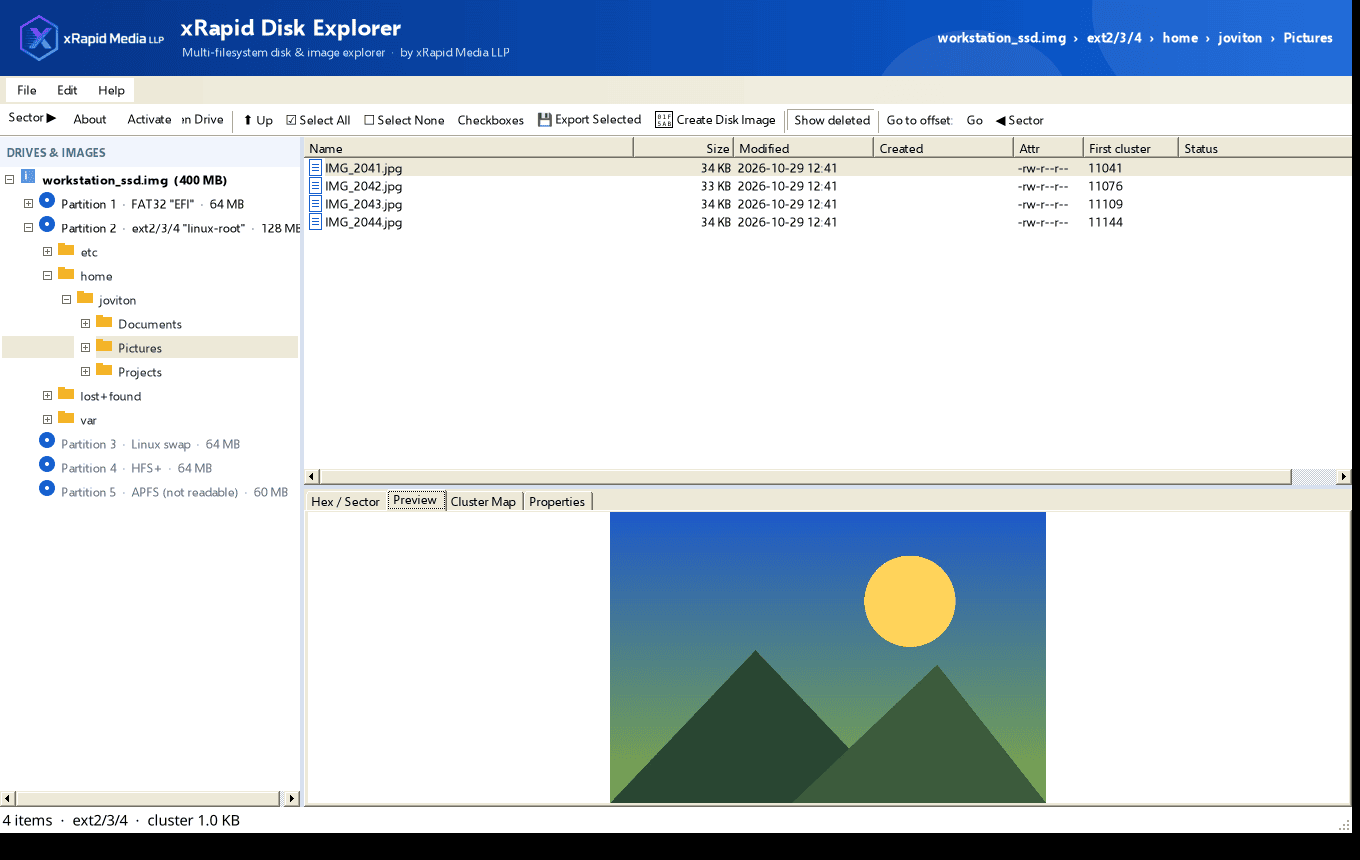Click the IMG_2043.jpg file icon
The height and width of the screenshot is (860, 1360).
[315, 204]
